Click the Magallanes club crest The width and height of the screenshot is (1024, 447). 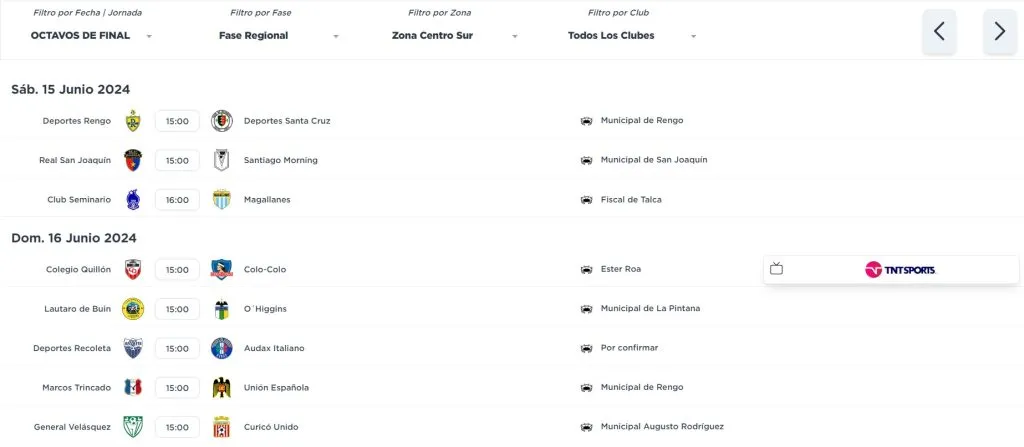click(221, 200)
